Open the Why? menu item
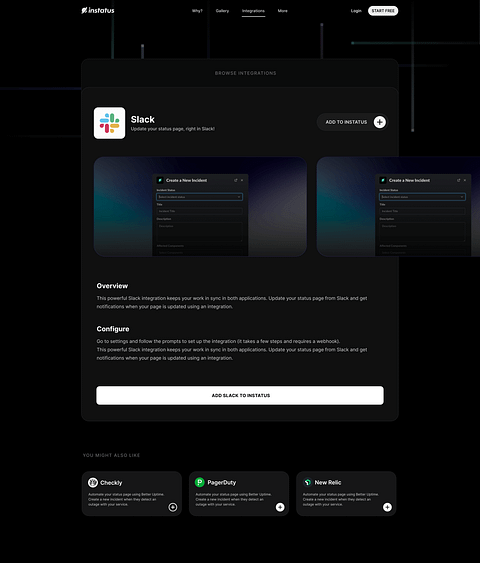The width and height of the screenshot is (480, 563). coord(197,11)
